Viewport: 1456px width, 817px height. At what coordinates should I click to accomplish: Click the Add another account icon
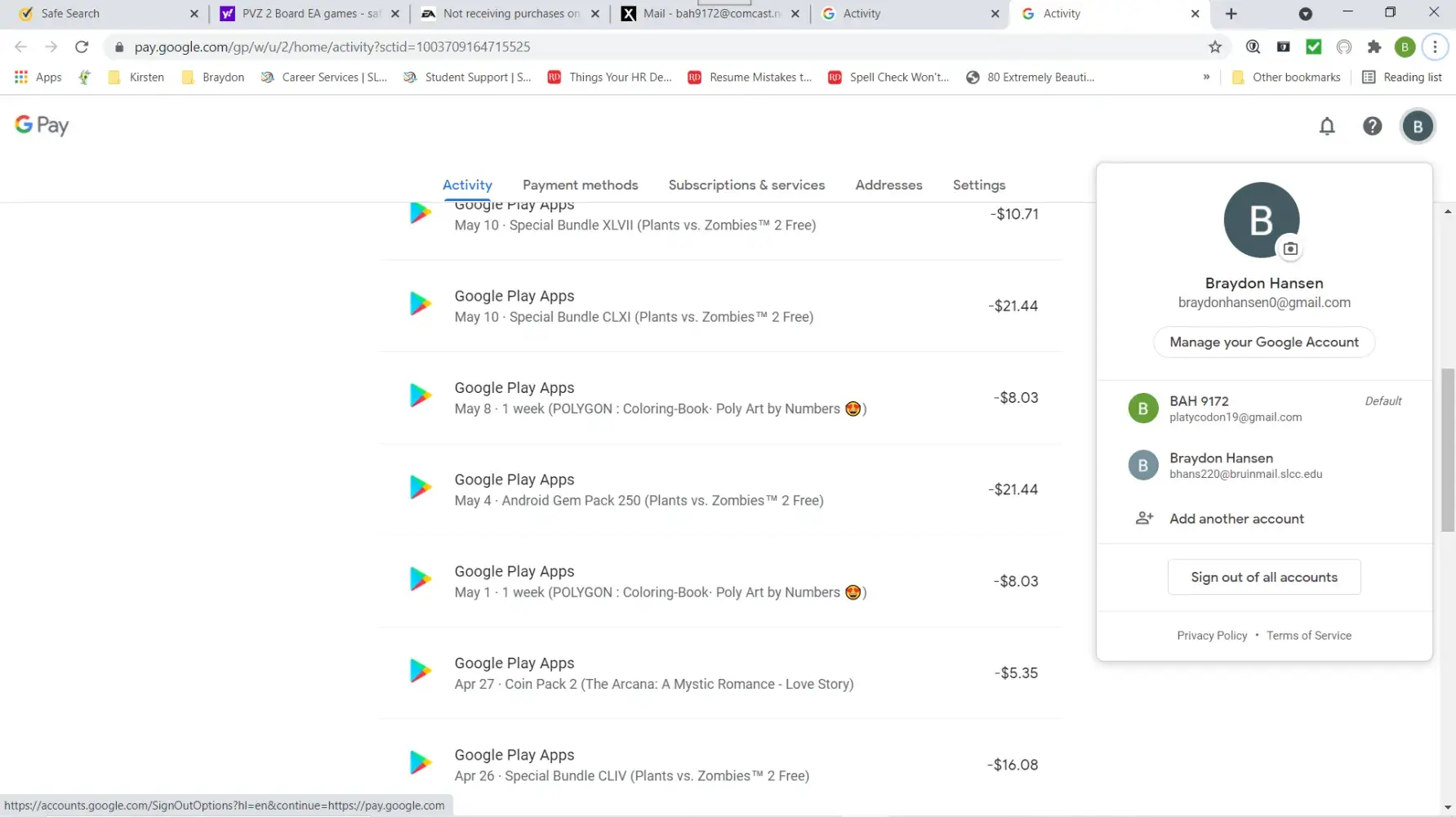point(1144,518)
